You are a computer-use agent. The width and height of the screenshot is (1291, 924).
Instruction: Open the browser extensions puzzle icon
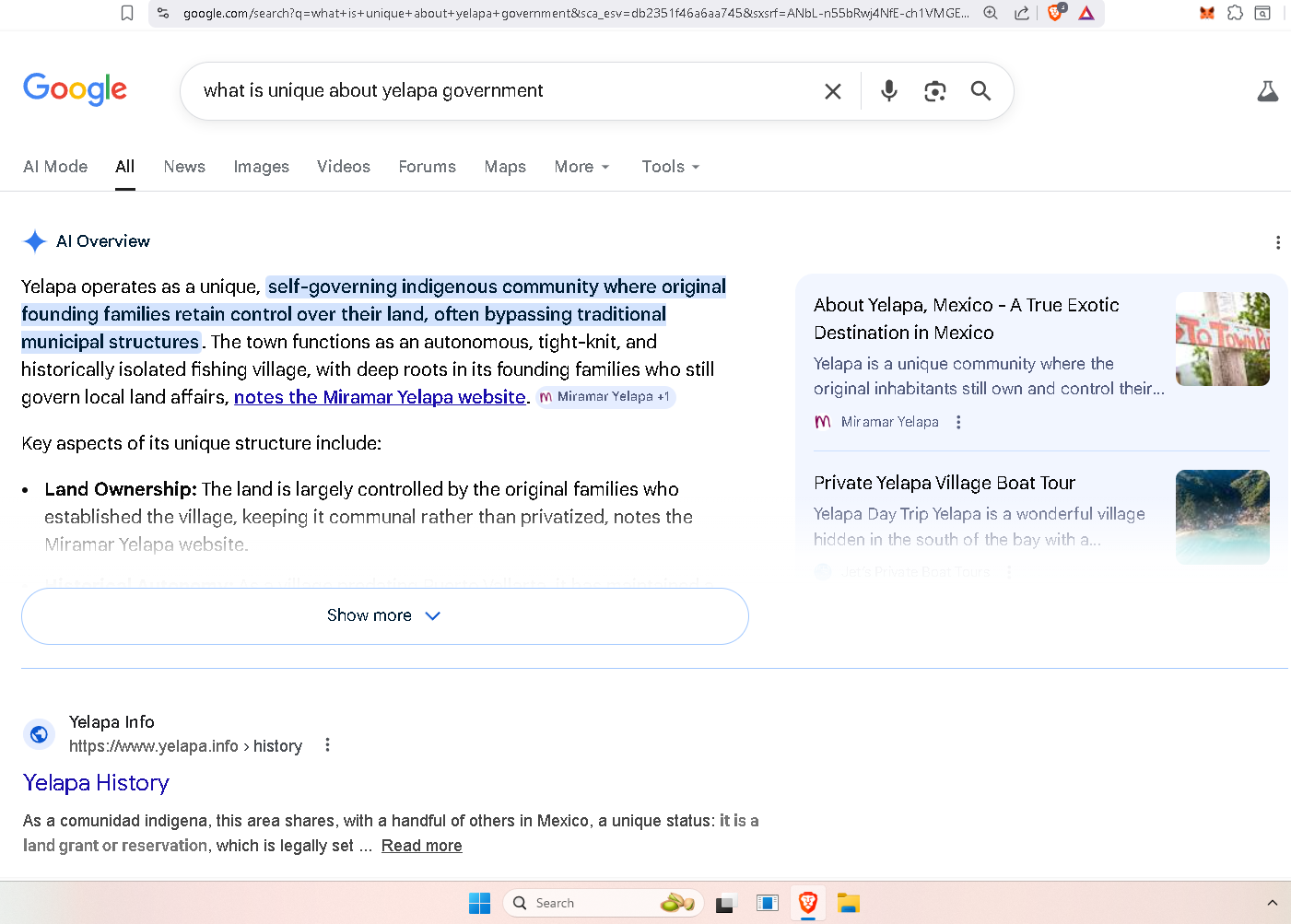coord(1235,13)
